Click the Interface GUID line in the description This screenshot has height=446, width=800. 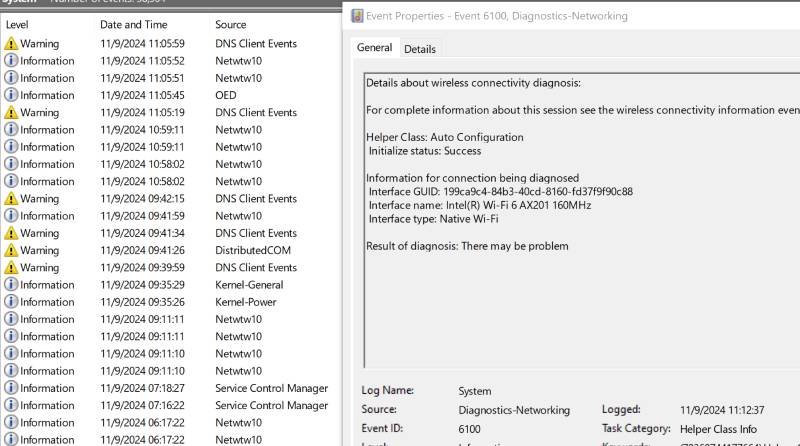point(500,192)
